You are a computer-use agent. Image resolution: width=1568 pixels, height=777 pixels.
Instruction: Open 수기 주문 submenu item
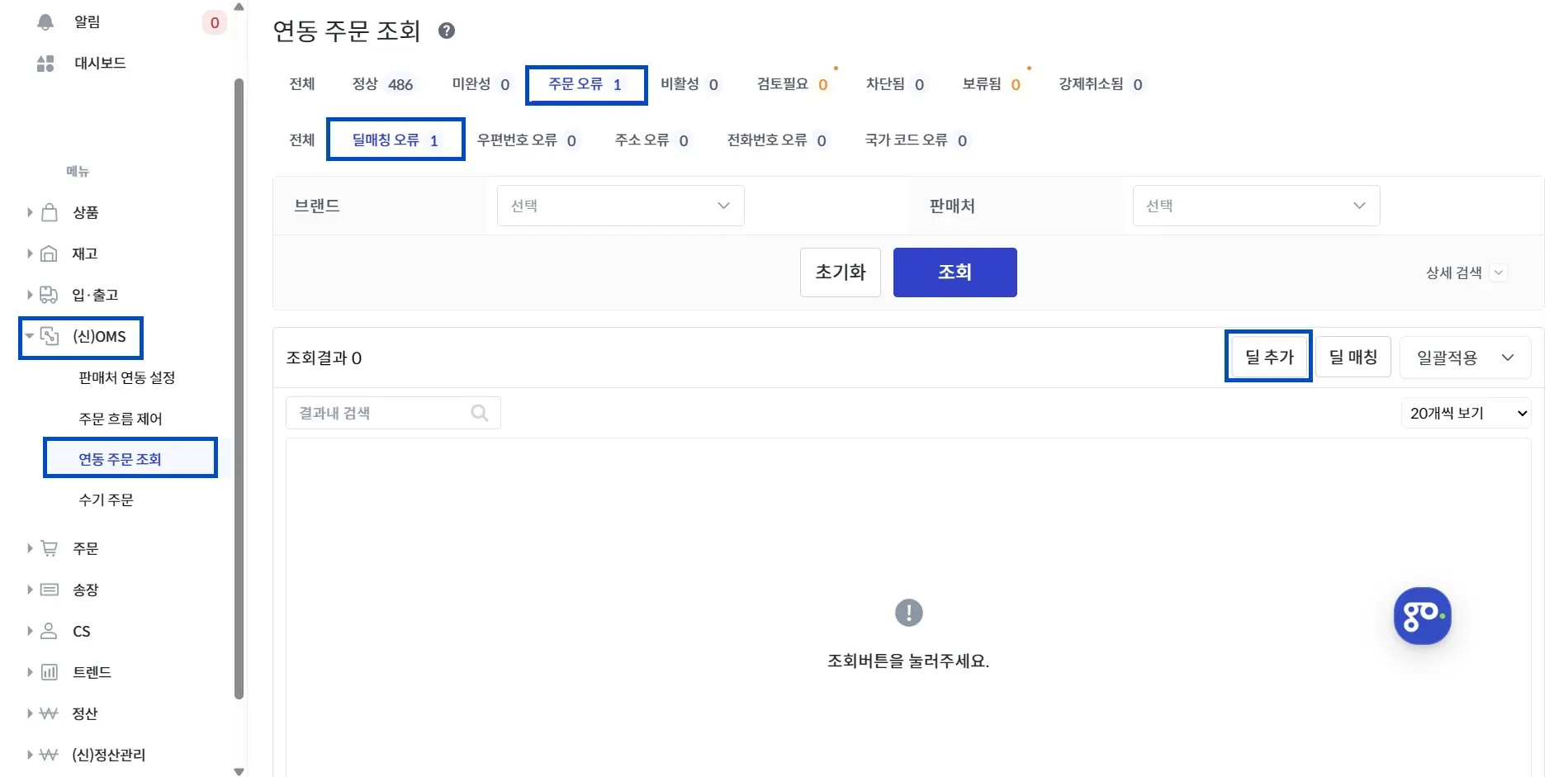point(107,500)
